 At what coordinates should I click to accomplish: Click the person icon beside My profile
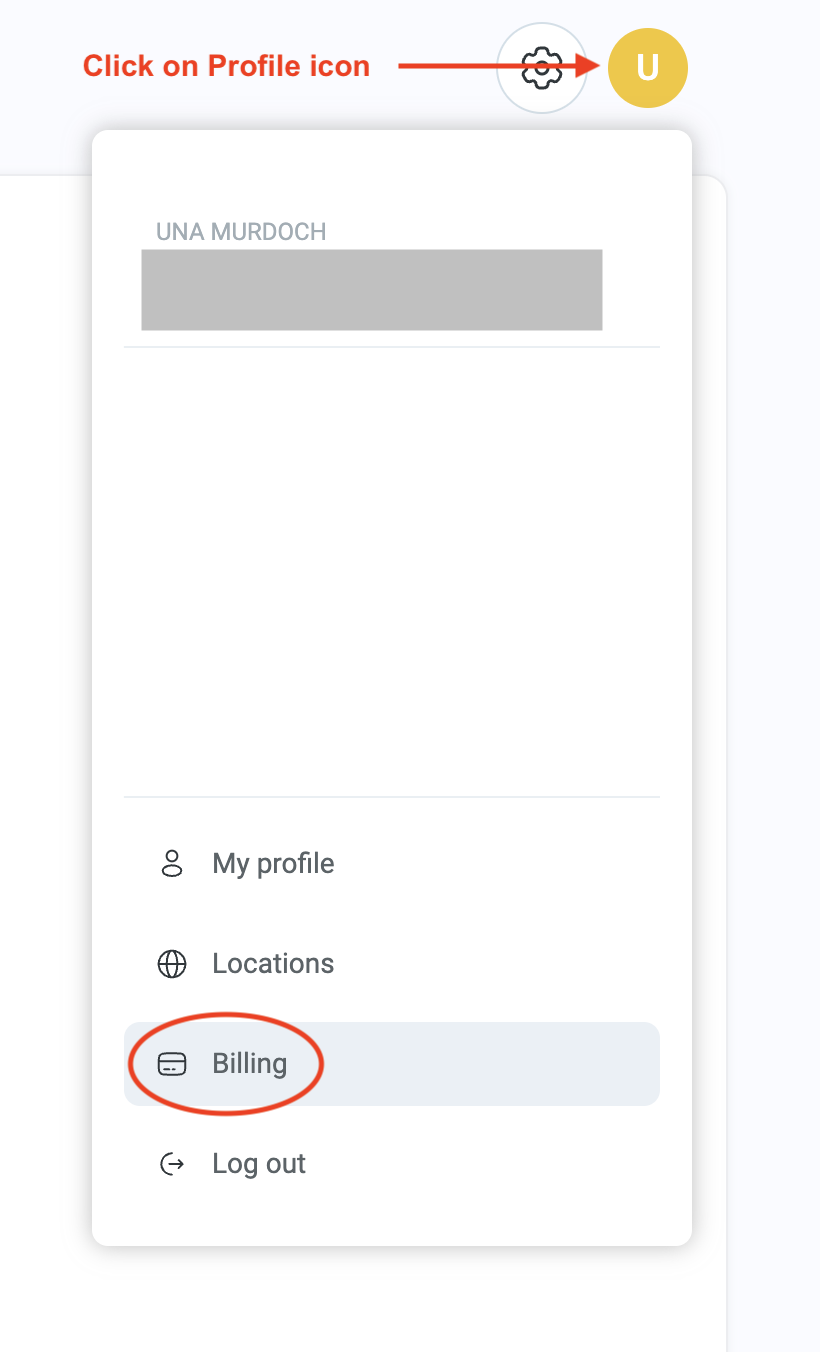(172, 864)
